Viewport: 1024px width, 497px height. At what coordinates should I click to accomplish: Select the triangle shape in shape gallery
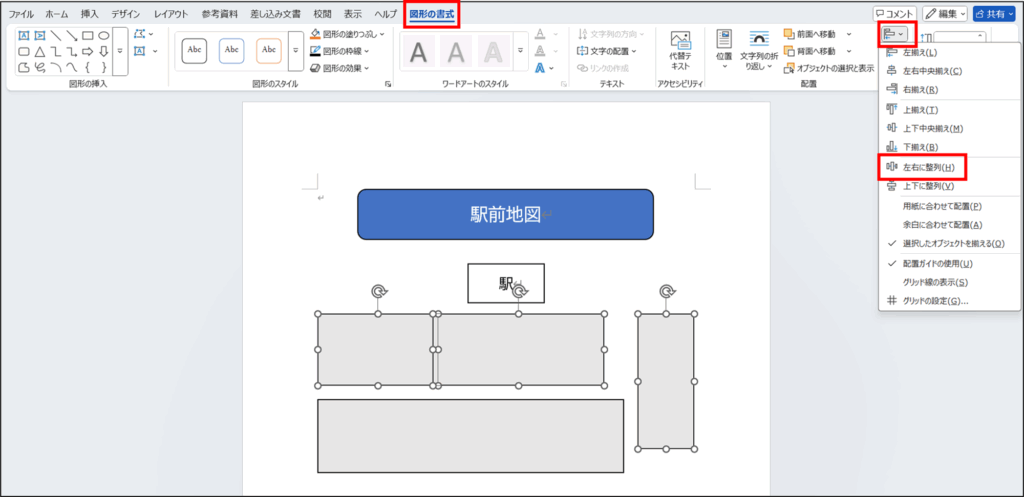[x=39, y=51]
